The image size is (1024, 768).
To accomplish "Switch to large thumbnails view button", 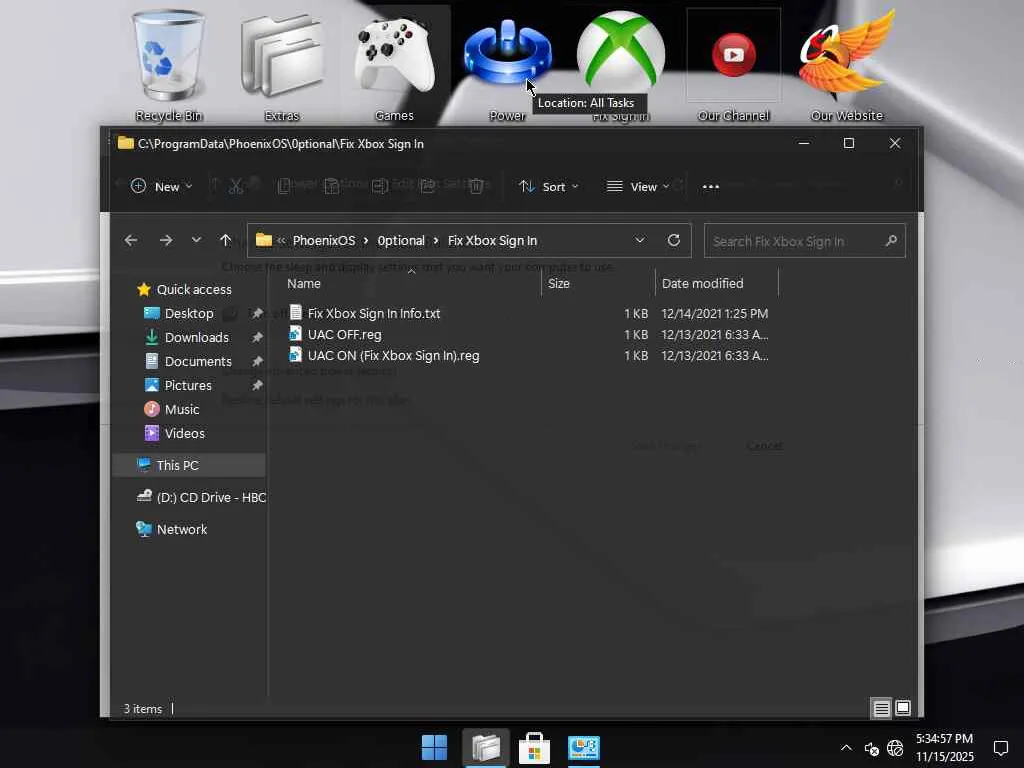I will click(x=903, y=708).
